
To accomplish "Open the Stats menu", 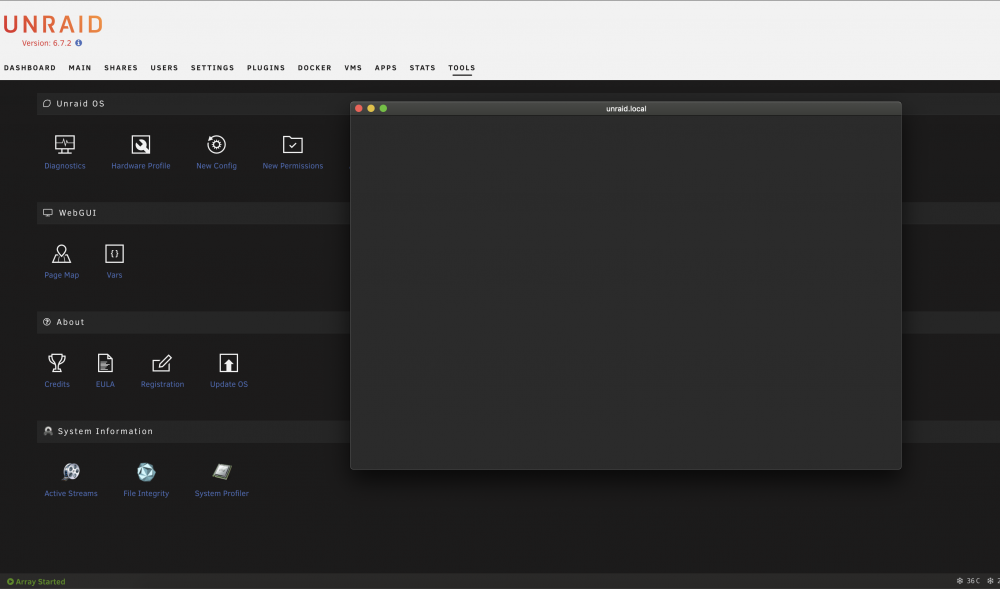I will [x=422, y=68].
